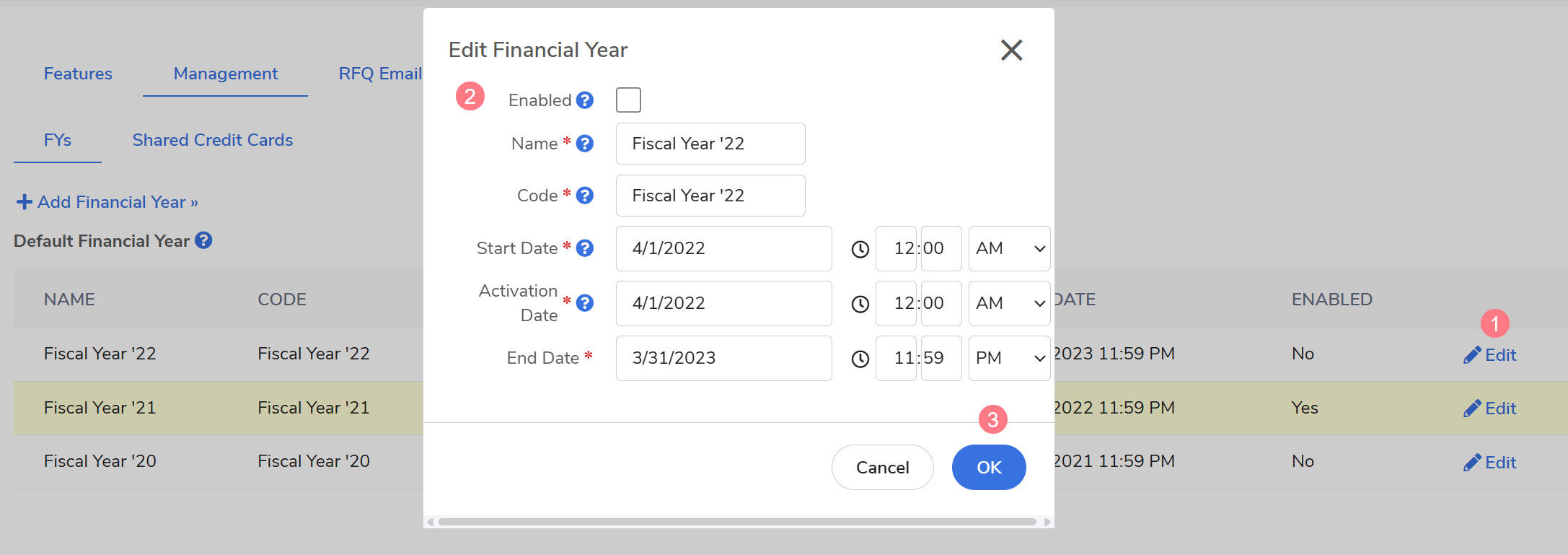Open the Shared Credit Cards tab

point(213,140)
